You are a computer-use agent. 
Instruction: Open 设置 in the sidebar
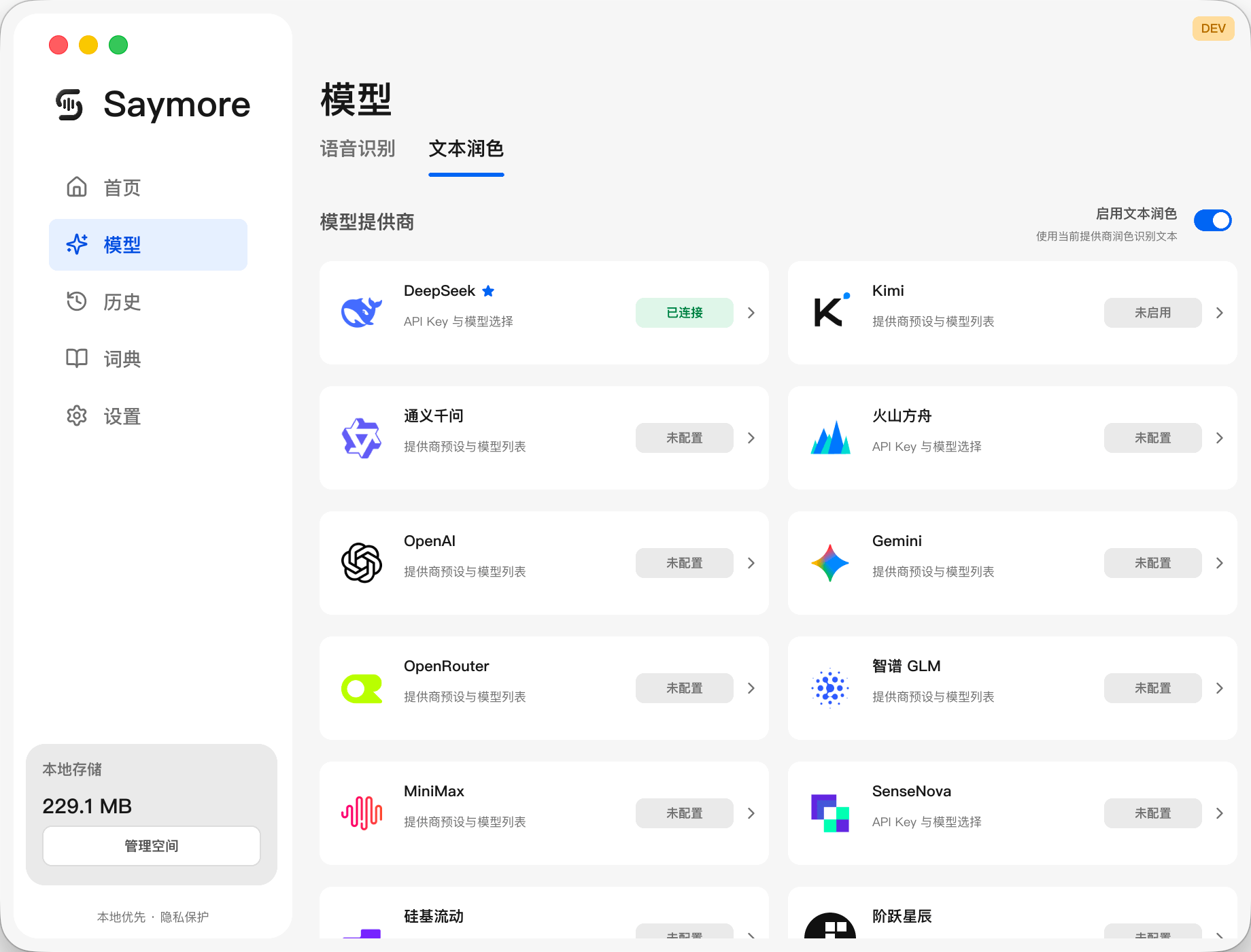[148, 416]
